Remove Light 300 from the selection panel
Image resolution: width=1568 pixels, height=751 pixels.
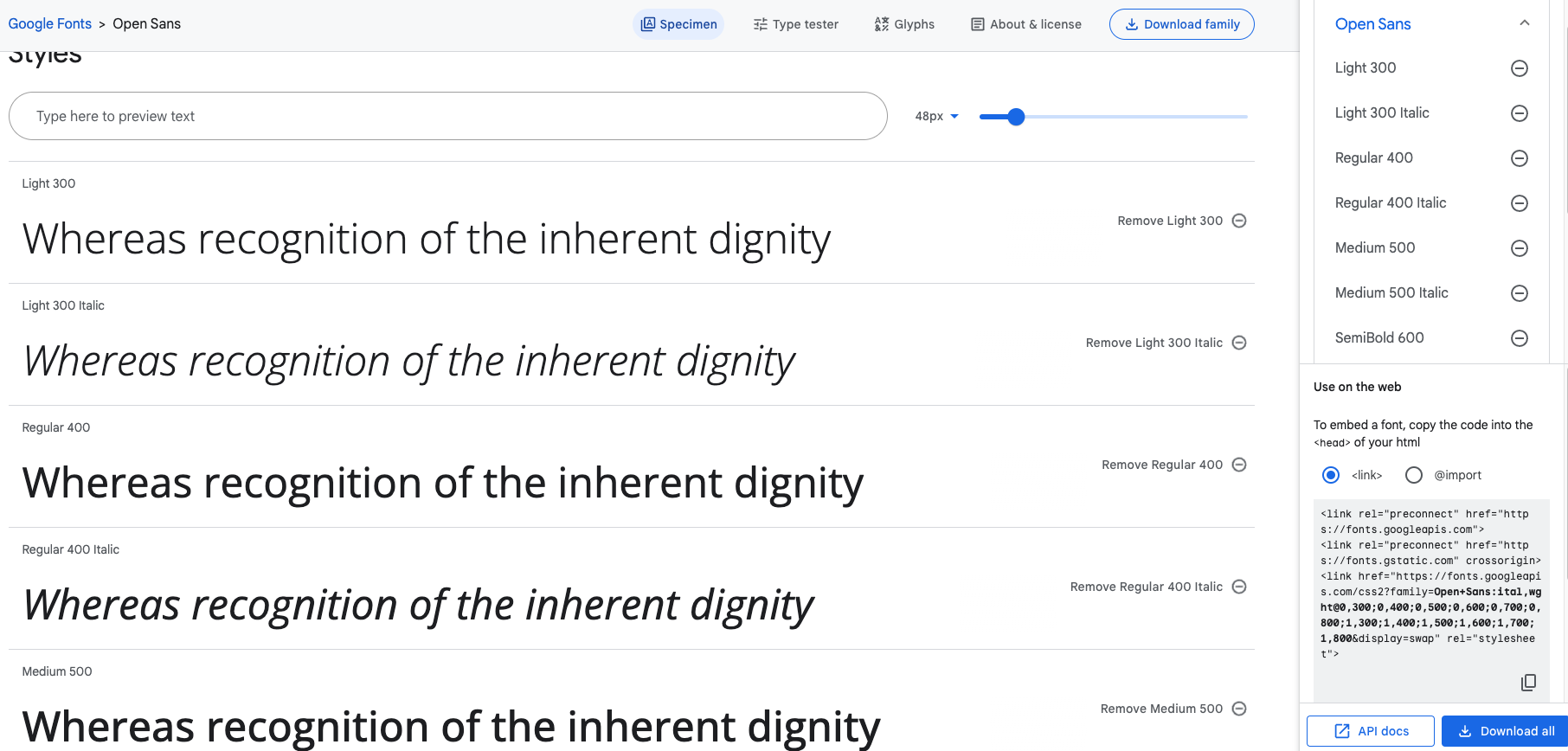point(1519,68)
